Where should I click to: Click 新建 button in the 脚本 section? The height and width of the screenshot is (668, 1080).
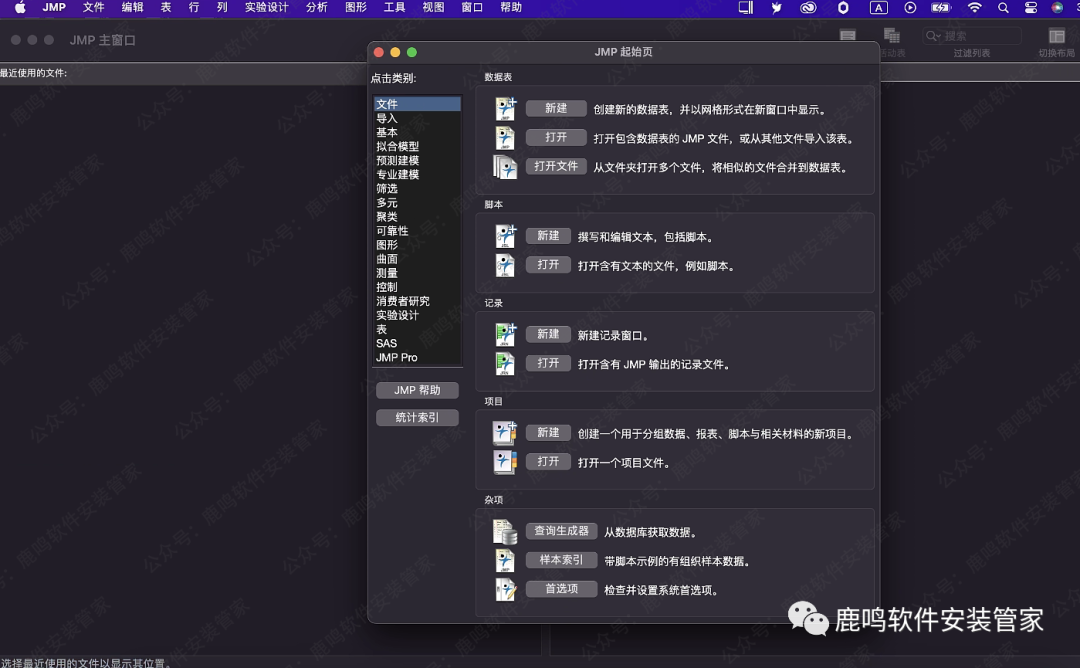click(x=548, y=236)
